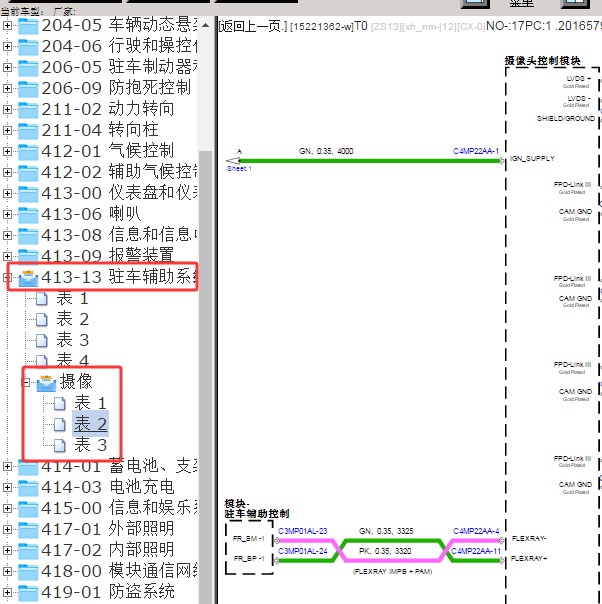Click scroll-up arrow of tree panel
This screenshot has width=602, height=604.
(x=205, y=25)
